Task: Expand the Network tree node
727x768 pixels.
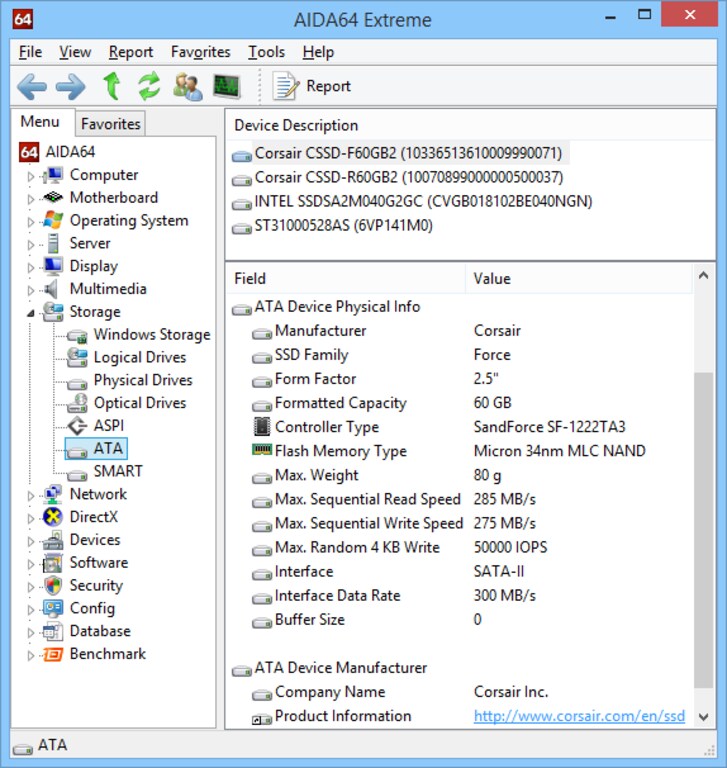Action: click(31, 495)
